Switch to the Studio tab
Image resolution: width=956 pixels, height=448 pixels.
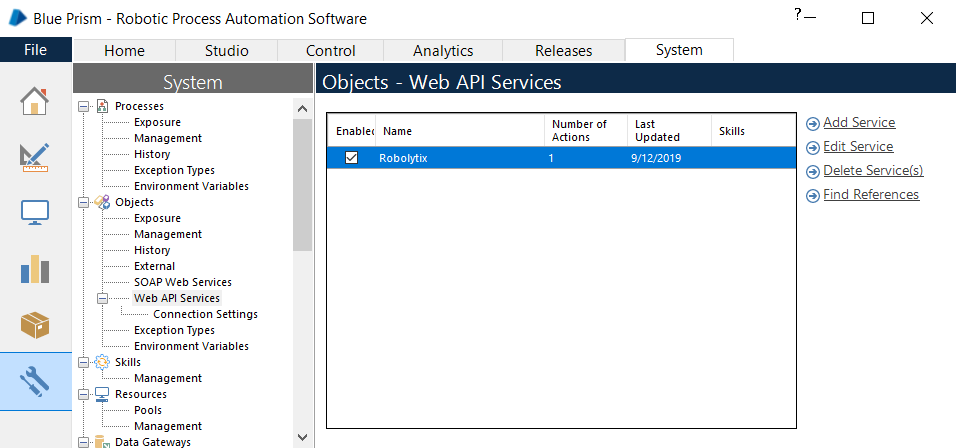tap(227, 51)
